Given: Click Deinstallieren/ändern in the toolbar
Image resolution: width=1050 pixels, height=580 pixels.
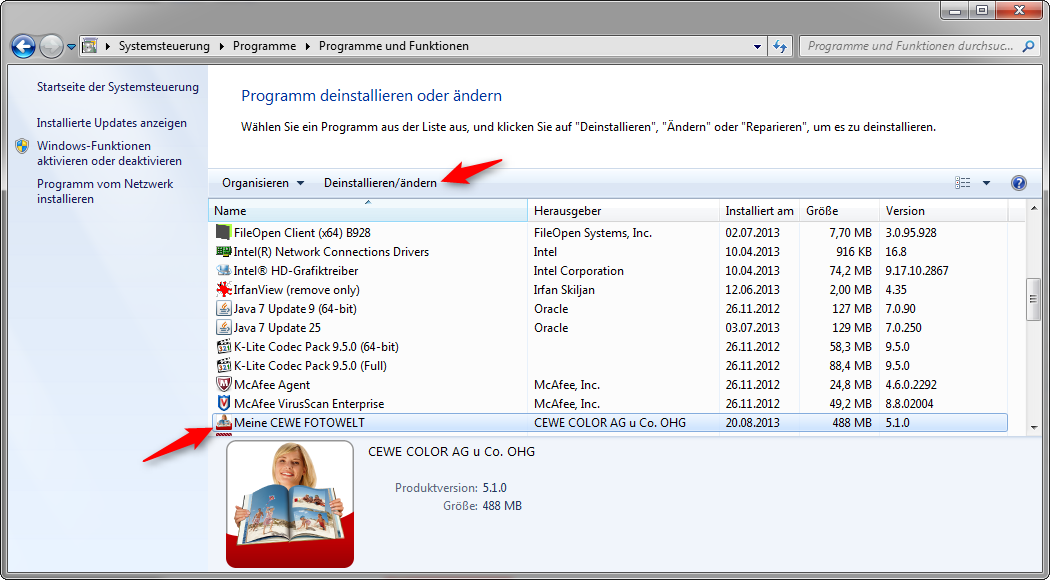Looking at the screenshot, I should (380, 183).
